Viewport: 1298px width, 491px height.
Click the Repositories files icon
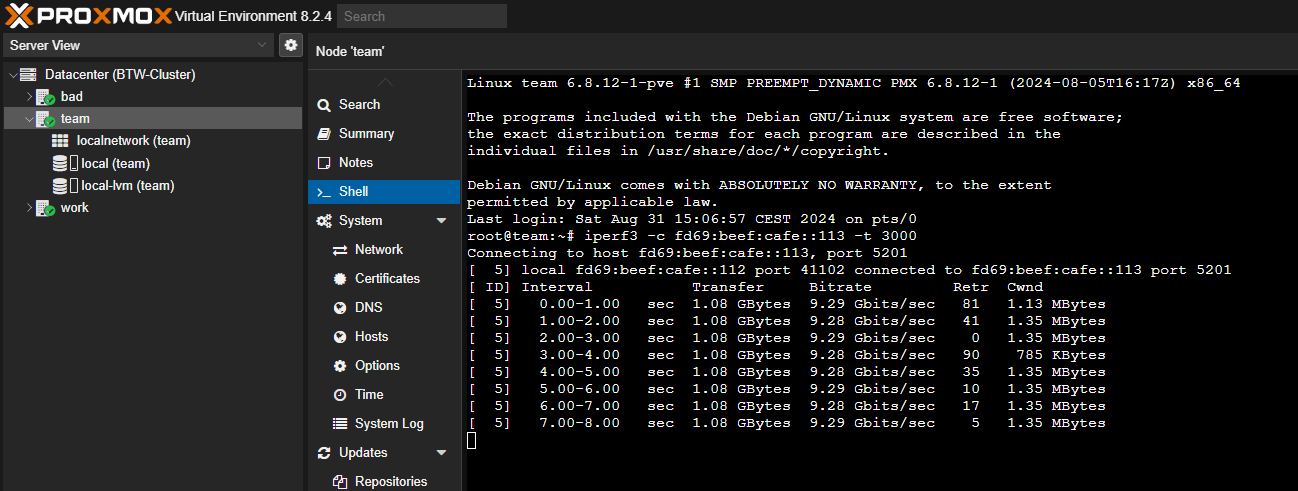tap(340, 482)
